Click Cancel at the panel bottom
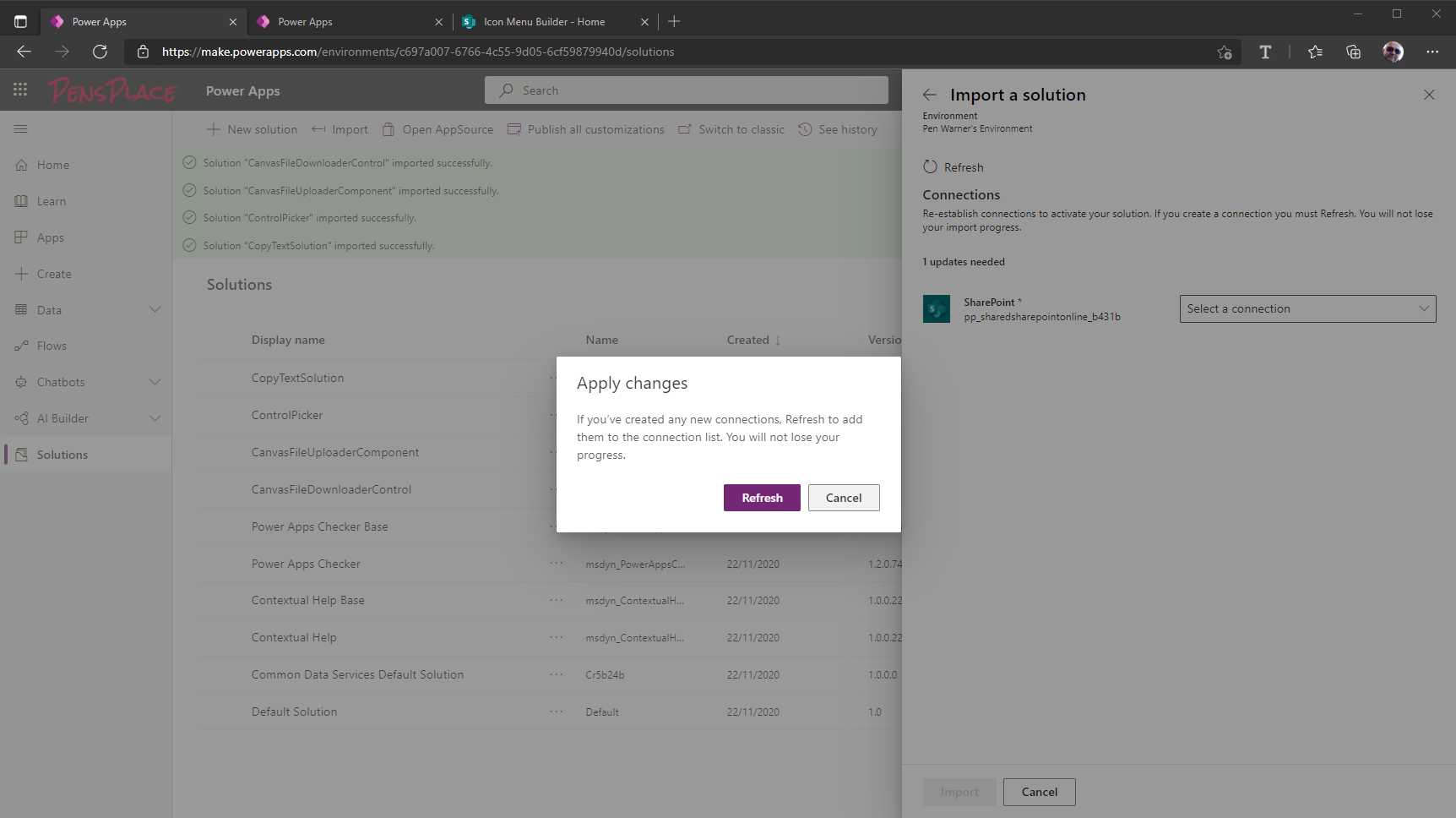The height and width of the screenshot is (818, 1456). click(1039, 792)
